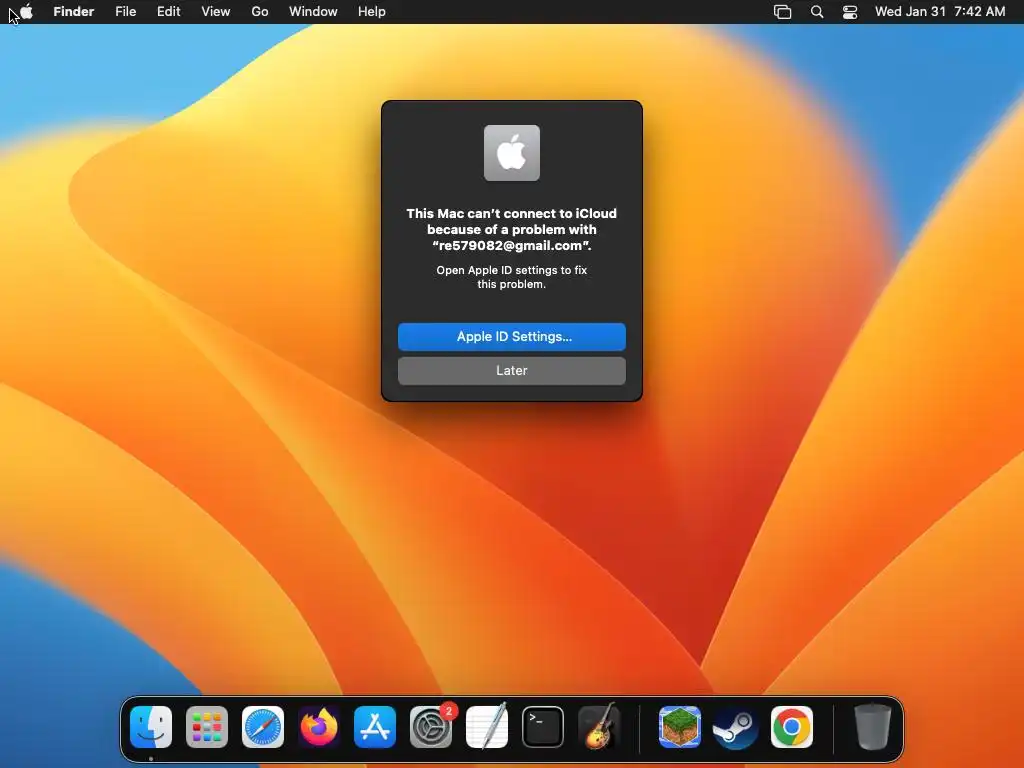
Task: Click the Apple logo in iCloud dialog
Action: 511,153
